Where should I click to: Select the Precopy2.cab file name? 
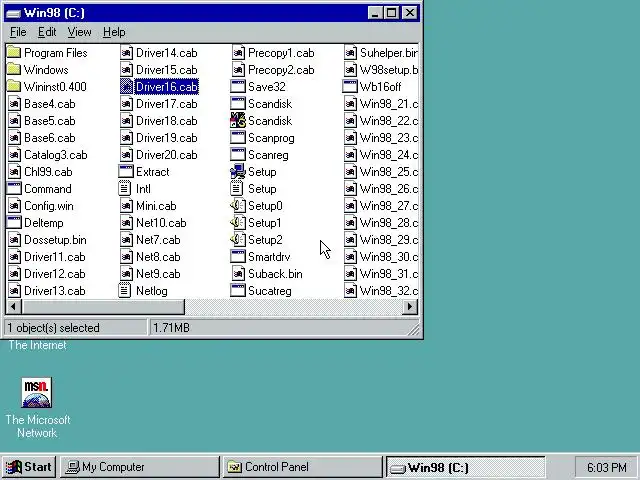(281, 70)
